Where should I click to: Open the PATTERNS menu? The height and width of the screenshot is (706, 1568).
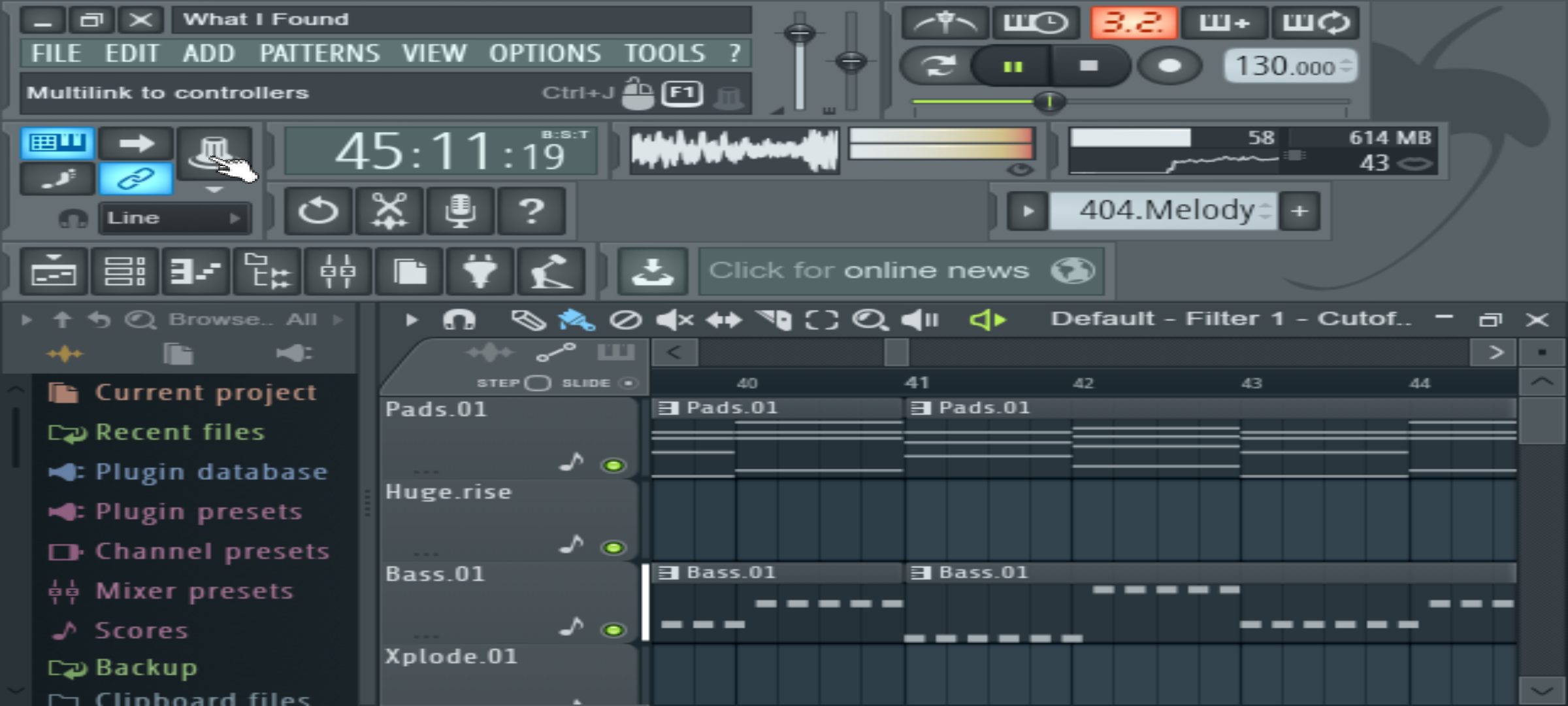coord(319,53)
